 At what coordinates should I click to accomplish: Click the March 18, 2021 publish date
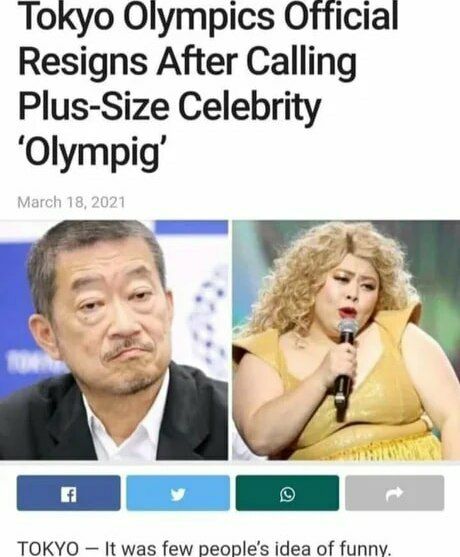[71, 202]
